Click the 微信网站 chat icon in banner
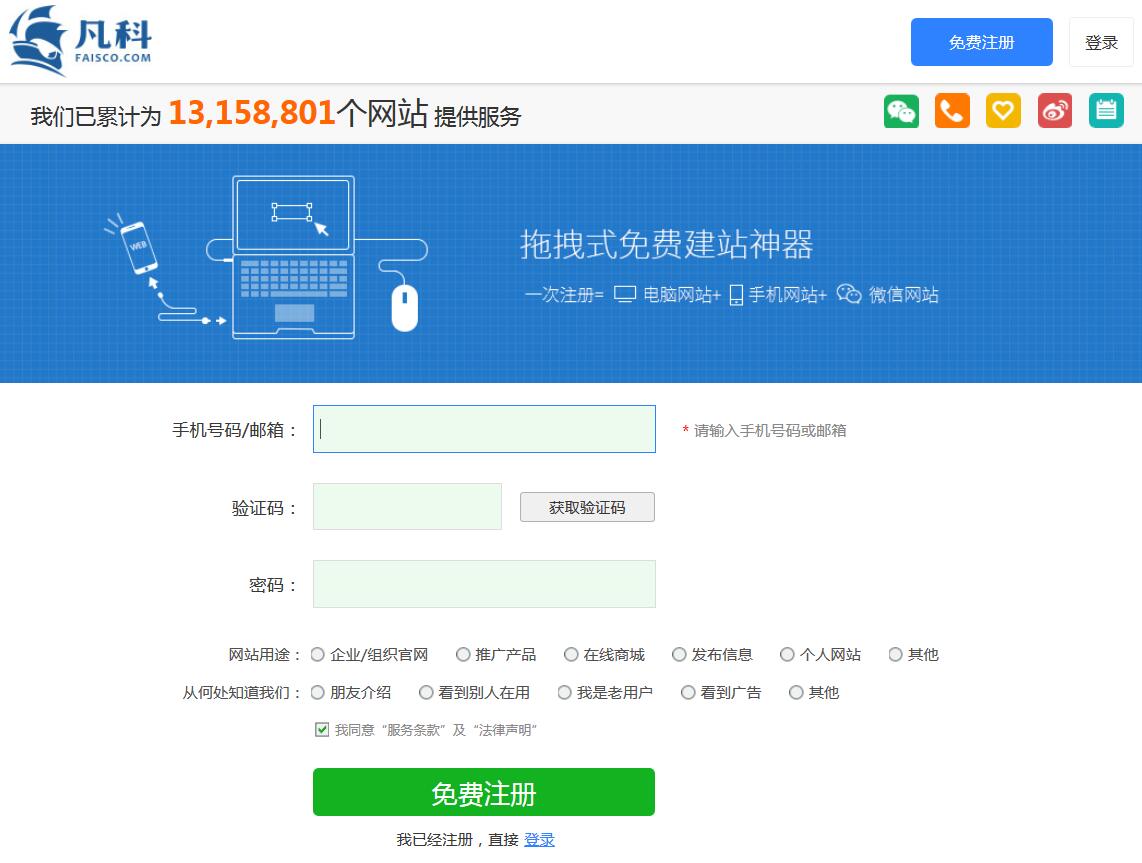 849,293
